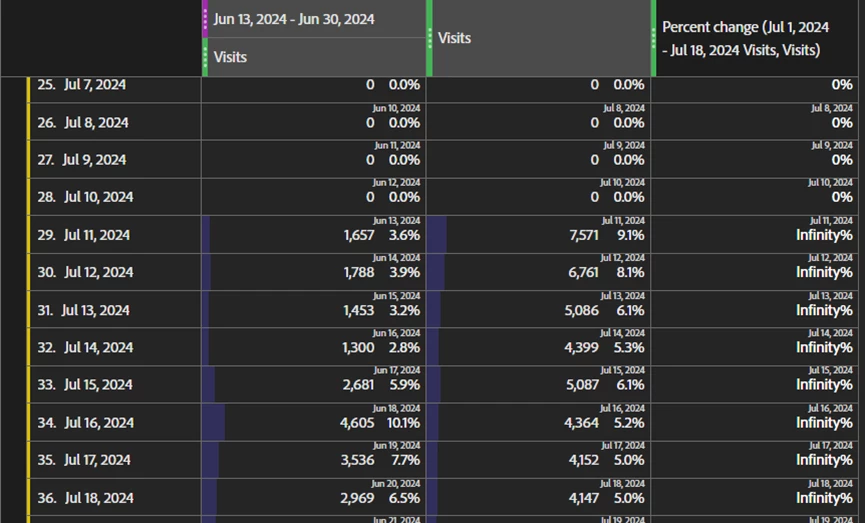Click the Infinity% cell for Jul 14, 2024

[755, 347]
